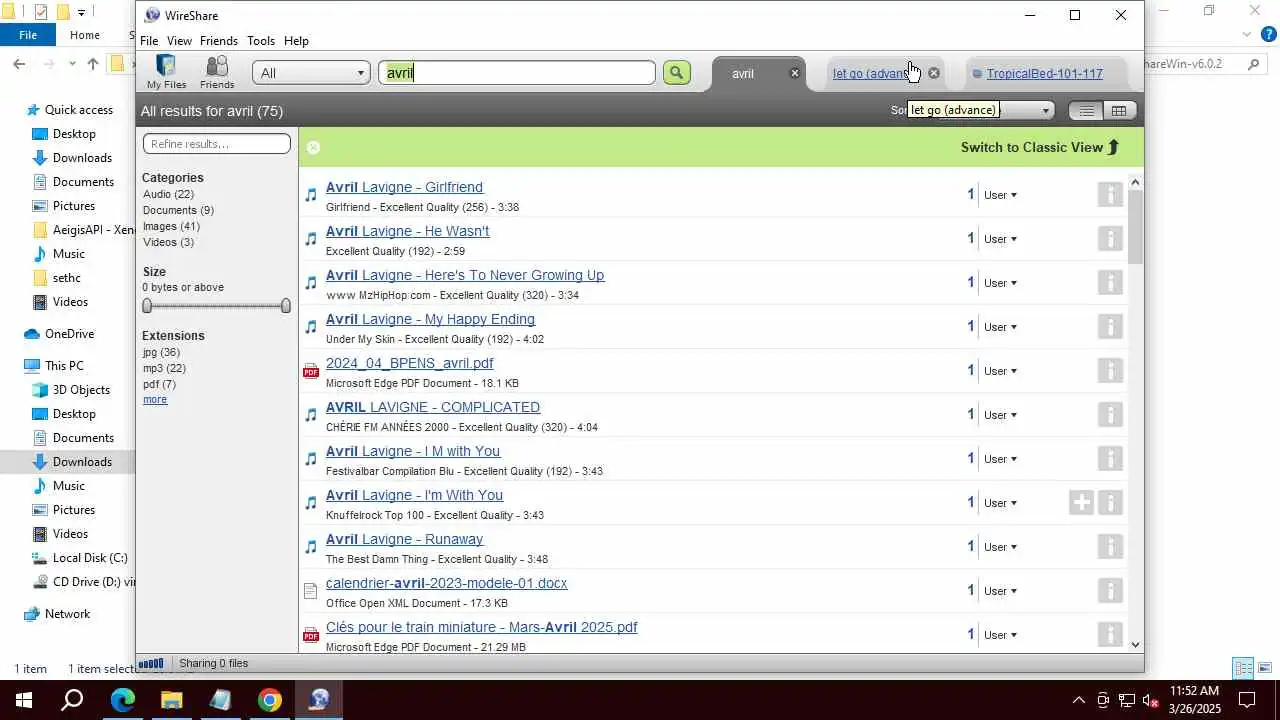The height and width of the screenshot is (720, 1280).
Task: Show info for I M with You
Action: coord(1110,458)
